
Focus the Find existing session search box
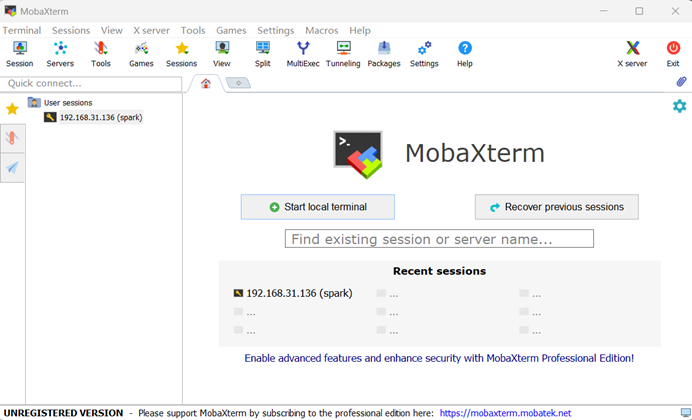pos(439,239)
